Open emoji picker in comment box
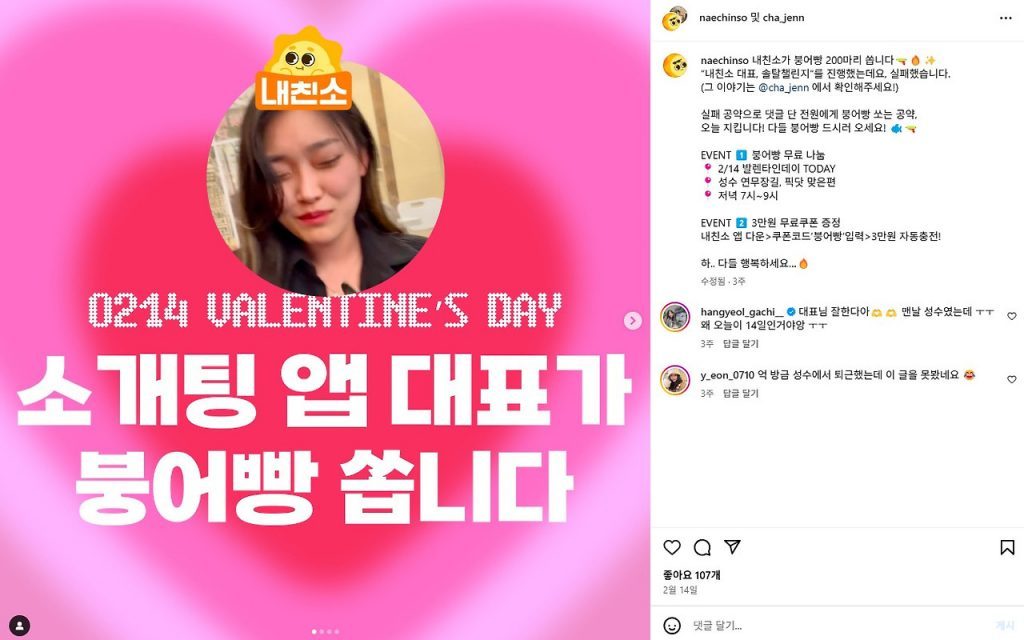This screenshot has width=1024, height=640. click(672, 625)
